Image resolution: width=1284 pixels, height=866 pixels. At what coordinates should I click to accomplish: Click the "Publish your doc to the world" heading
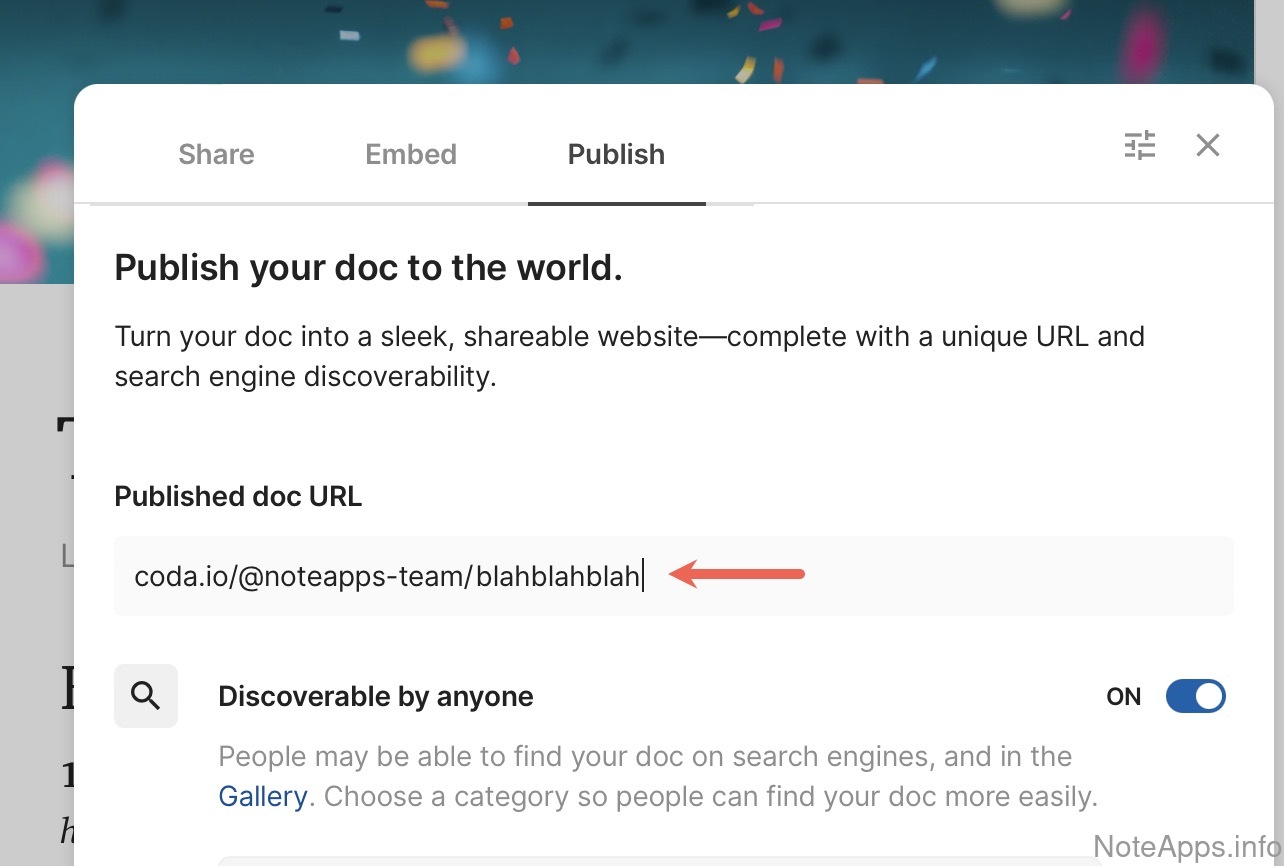click(368, 268)
